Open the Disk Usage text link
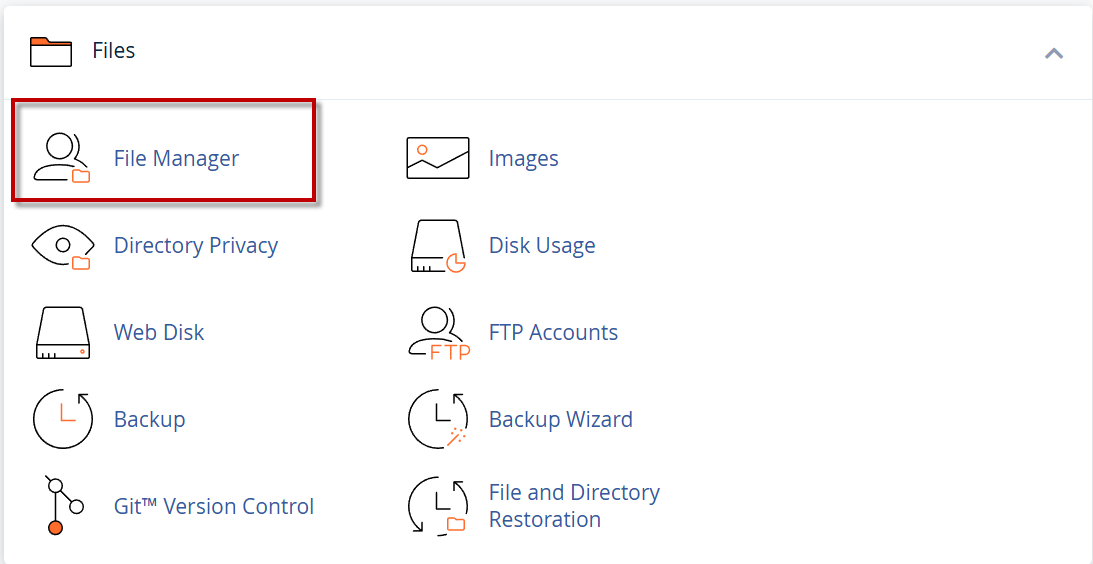 (x=542, y=246)
